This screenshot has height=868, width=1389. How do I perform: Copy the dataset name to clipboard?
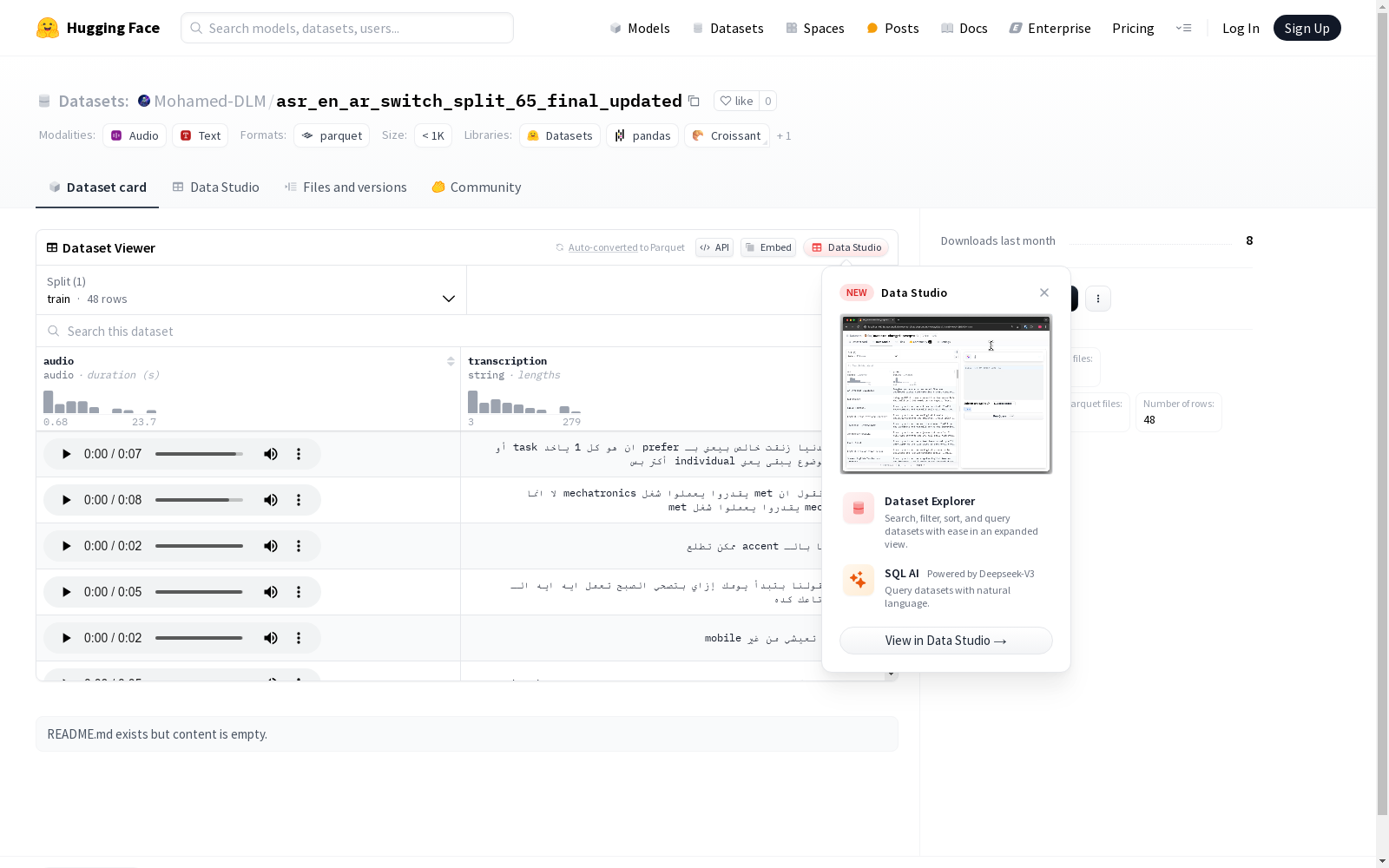(x=694, y=101)
